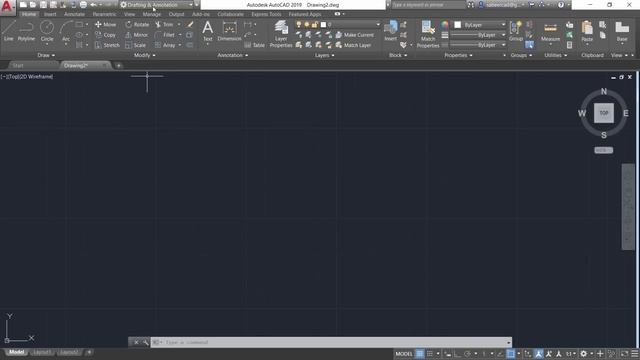Insert a Table from Annotation panel
The height and width of the screenshot is (360, 640).
(255, 45)
